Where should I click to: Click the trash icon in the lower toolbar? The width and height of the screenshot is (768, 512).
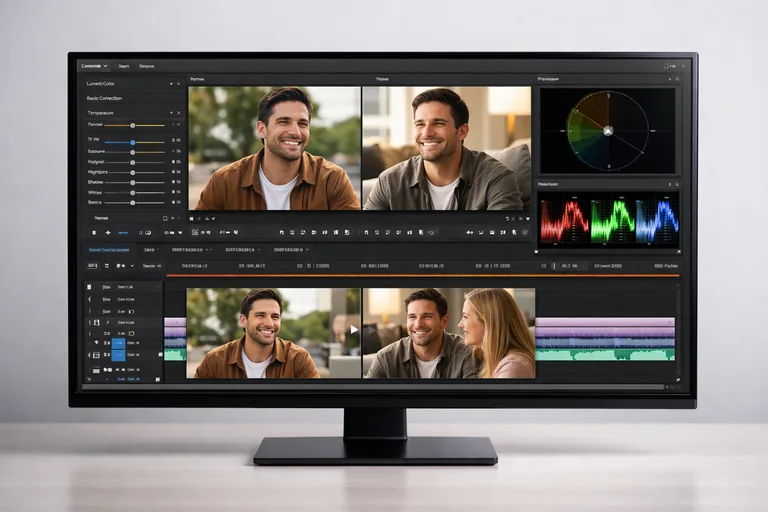pos(94,232)
